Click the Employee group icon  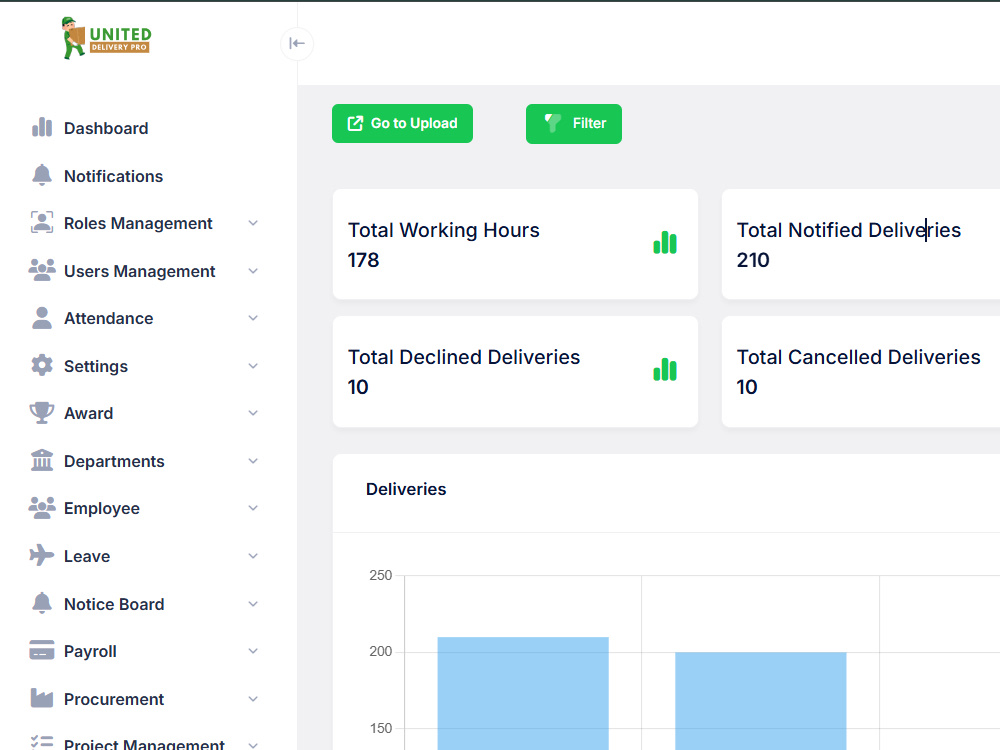[42, 508]
